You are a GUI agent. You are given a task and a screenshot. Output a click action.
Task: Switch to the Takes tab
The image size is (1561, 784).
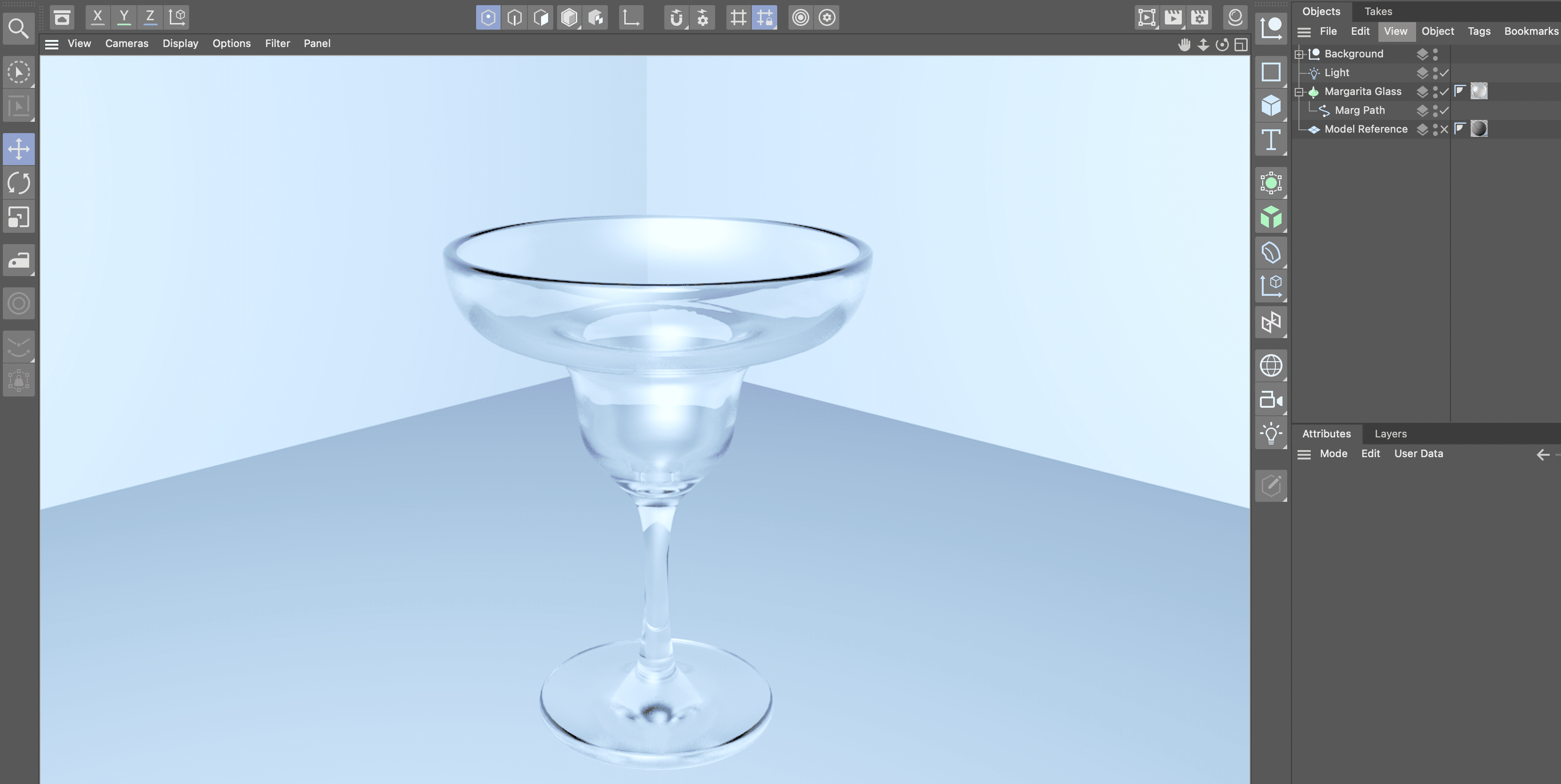click(x=1378, y=11)
